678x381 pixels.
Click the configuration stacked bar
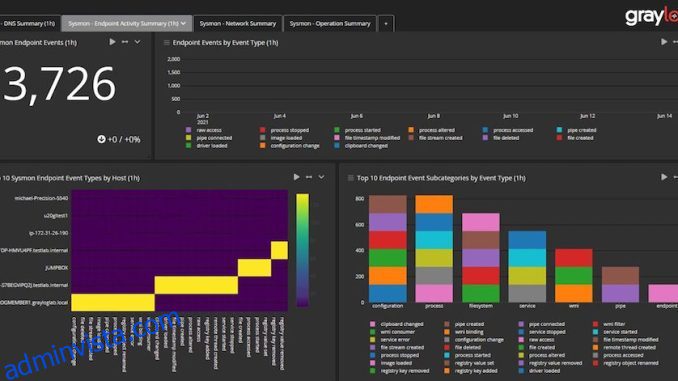tap(388, 249)
